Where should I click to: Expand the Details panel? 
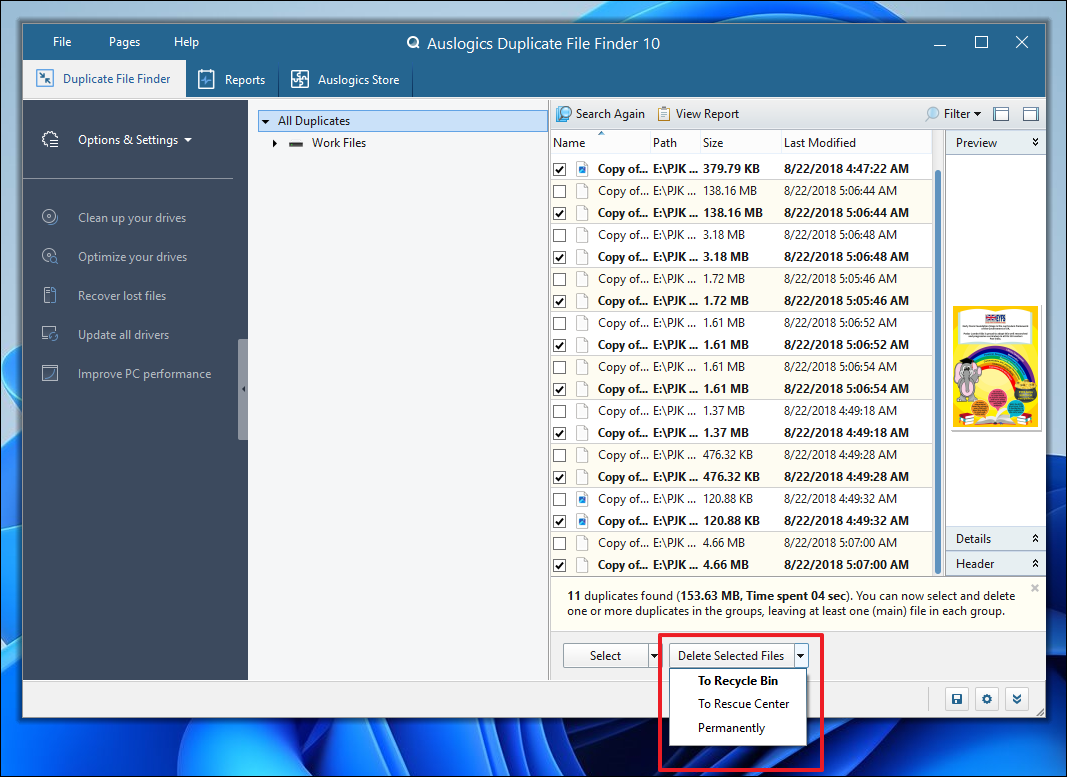[x=1035, y=538]
